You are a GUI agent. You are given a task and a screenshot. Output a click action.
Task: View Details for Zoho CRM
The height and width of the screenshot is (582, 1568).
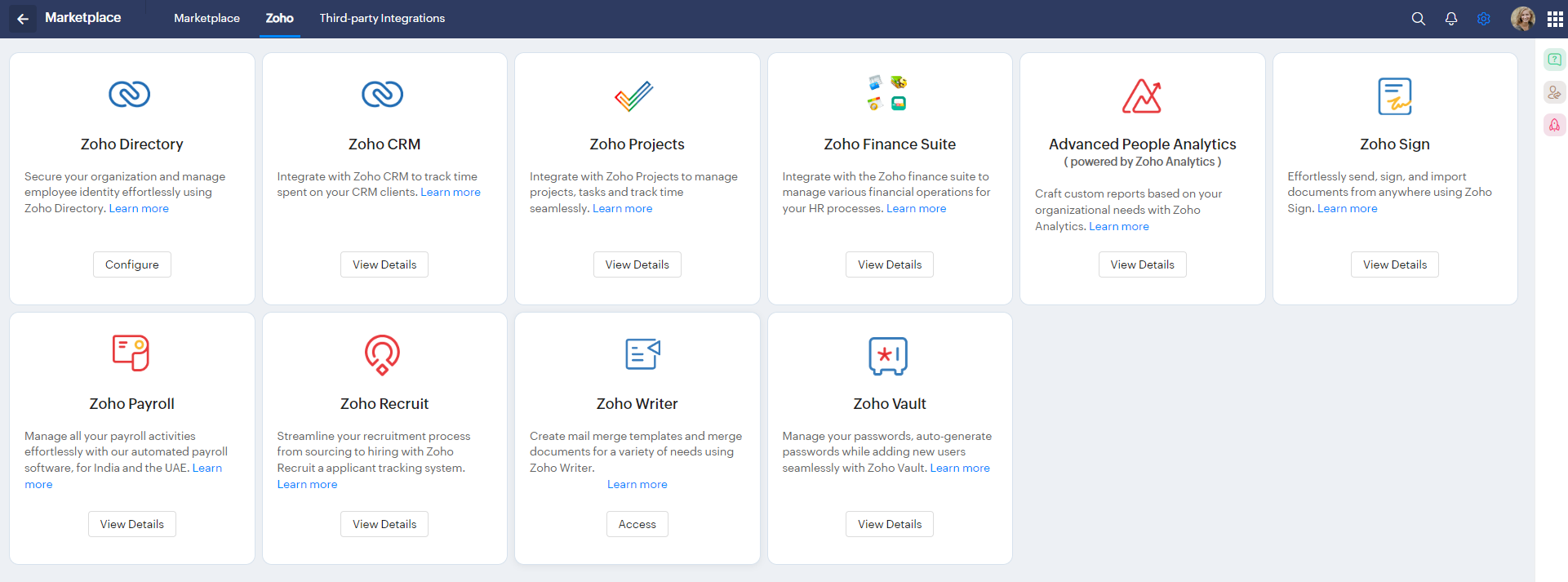pyautogui.click(x=384, y=264)
